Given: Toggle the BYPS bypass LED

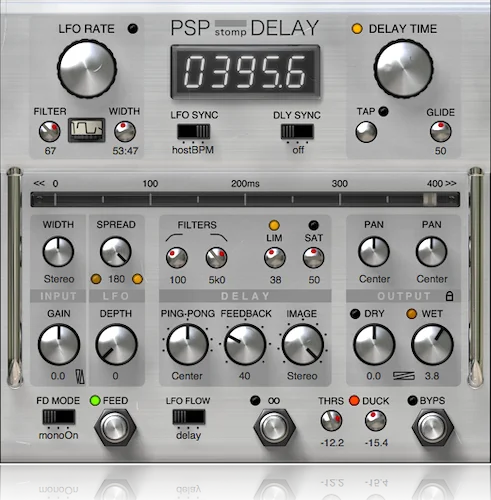Looking at the screenshot, I should pos(412,400).
